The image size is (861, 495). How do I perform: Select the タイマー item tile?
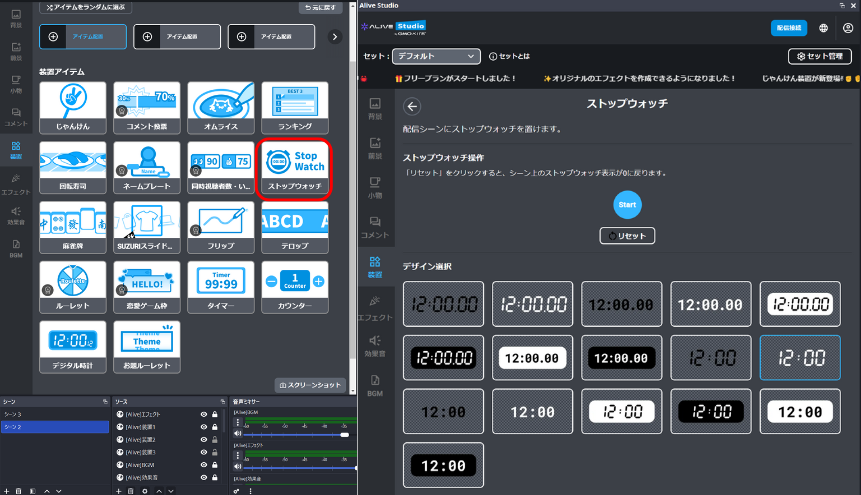220,284
